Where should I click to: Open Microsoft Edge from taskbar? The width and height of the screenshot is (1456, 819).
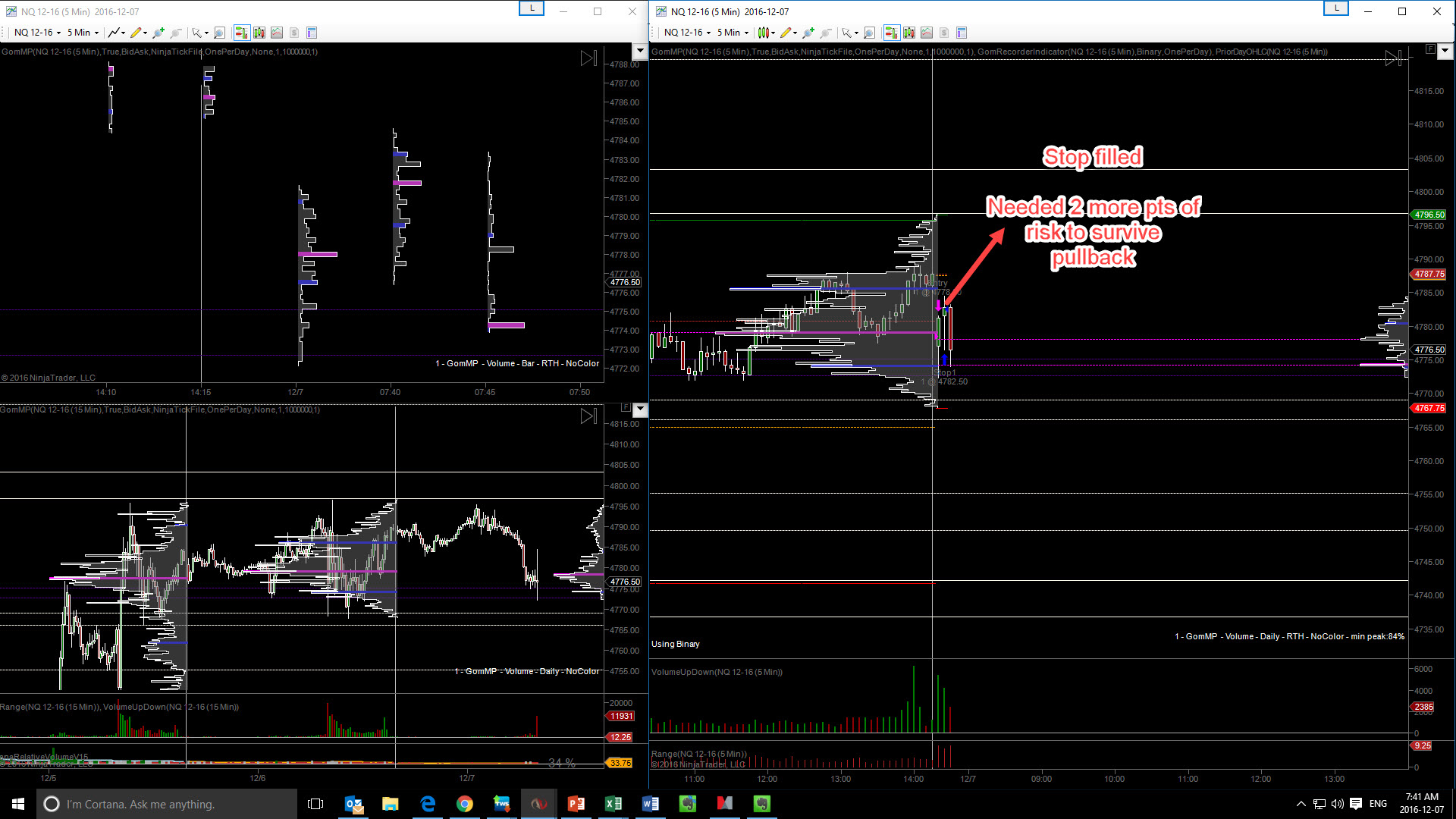pyautogui.click(x=428, y=804)
